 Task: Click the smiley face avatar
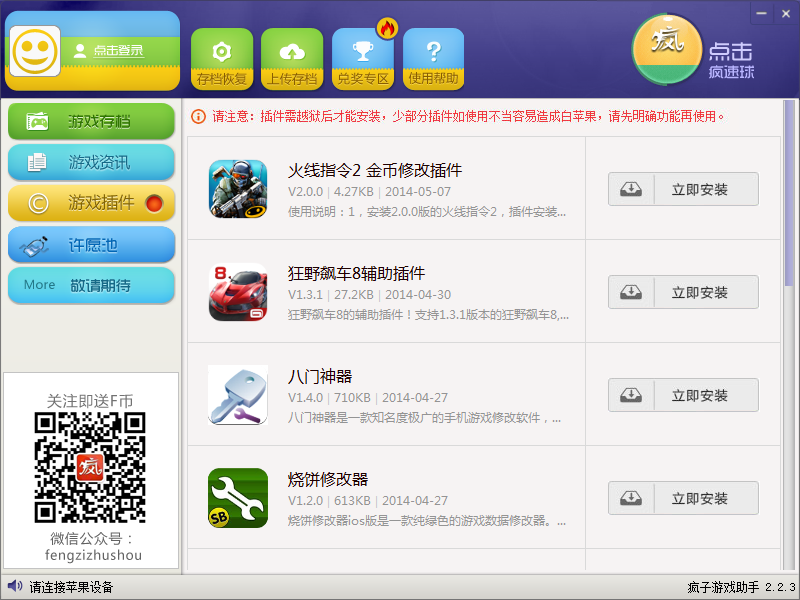pyautogui.click(x=35, y=51)
